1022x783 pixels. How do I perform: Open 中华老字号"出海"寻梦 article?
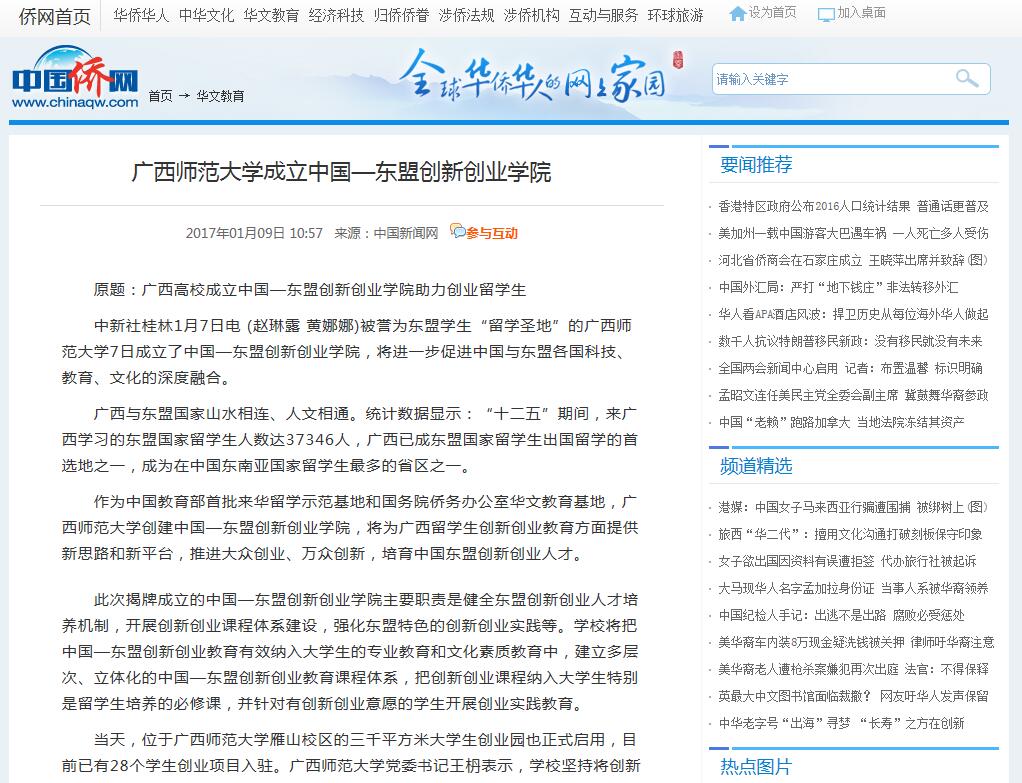click(x=841, y=723)
